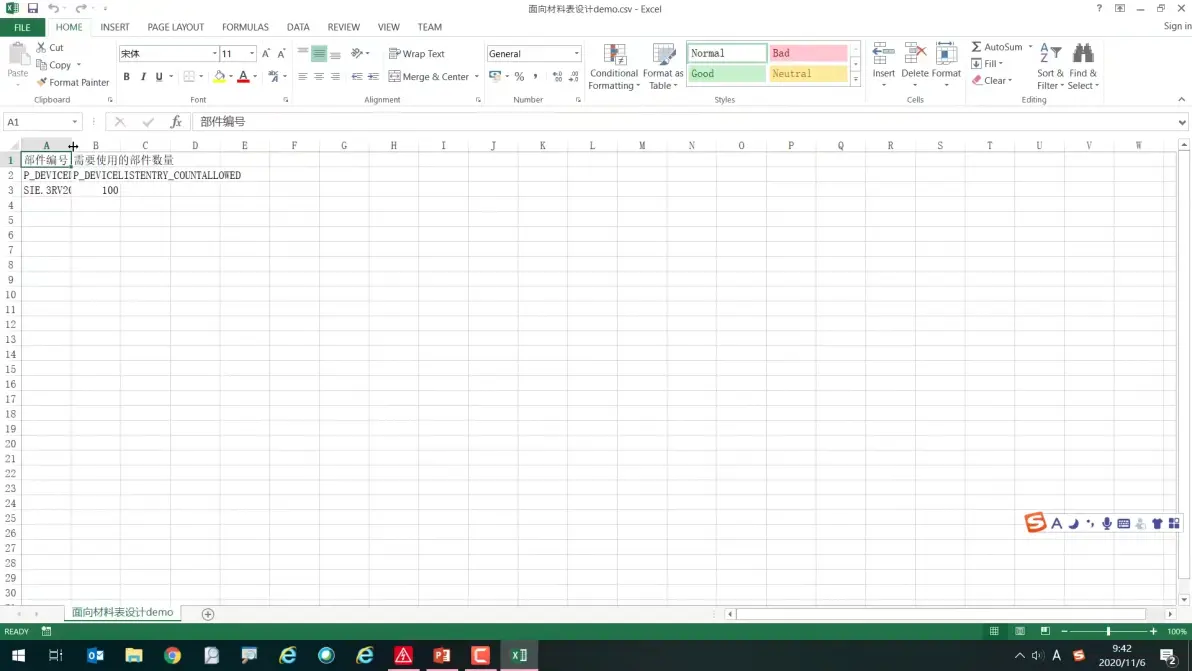This screenshot has height=671, width=1192.
Task: Toggle Underline formatting
Action: [159, 77]
